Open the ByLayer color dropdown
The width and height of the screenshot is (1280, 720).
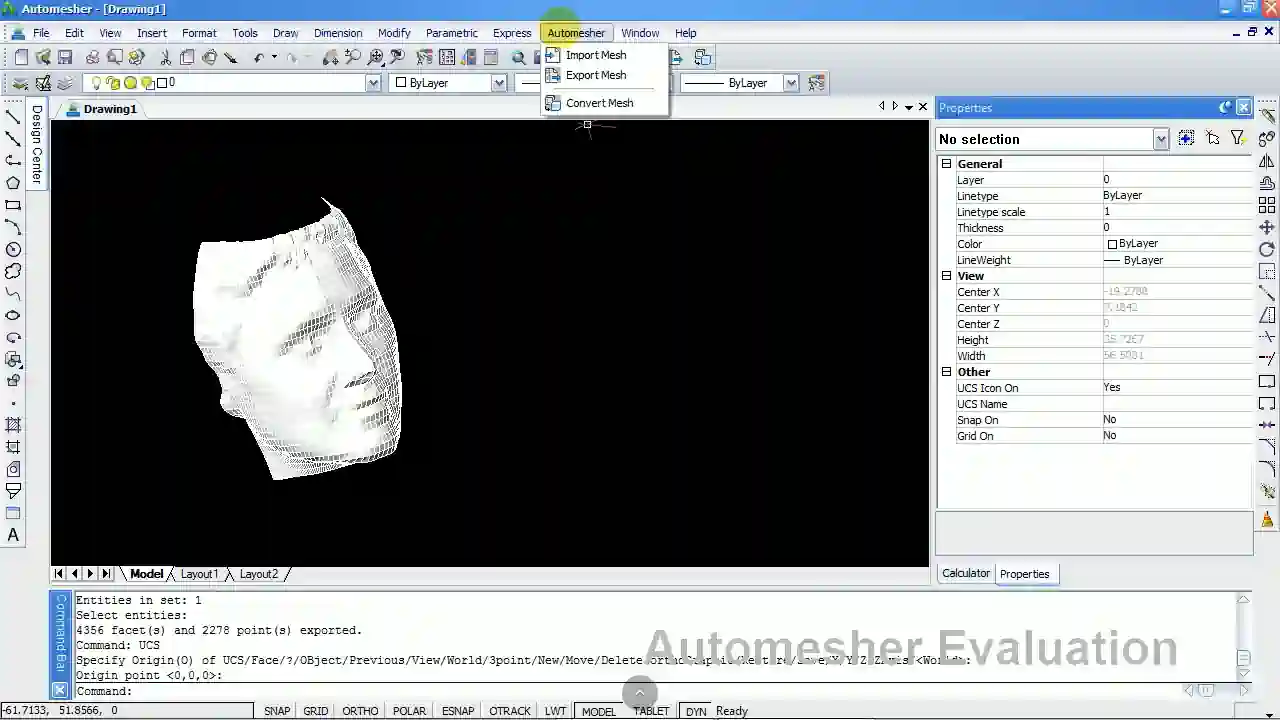497,82
